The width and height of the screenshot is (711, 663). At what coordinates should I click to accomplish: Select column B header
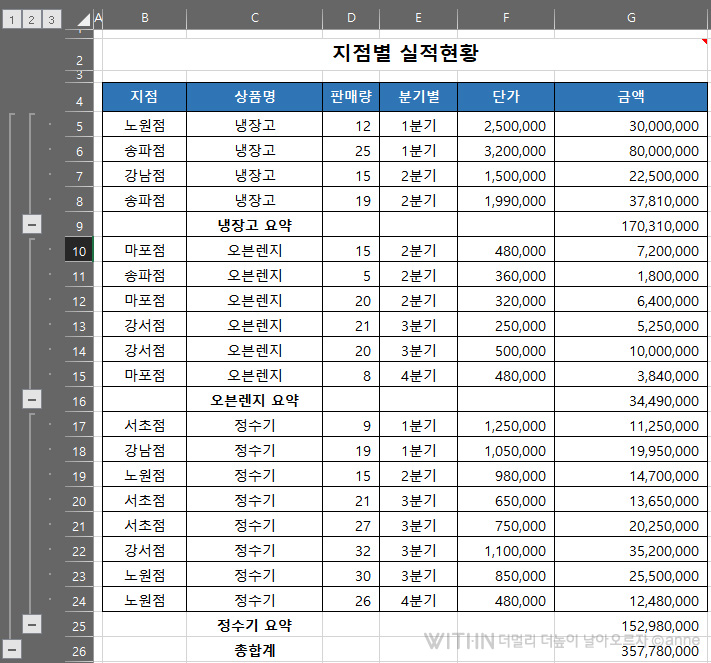click(145, 18)
